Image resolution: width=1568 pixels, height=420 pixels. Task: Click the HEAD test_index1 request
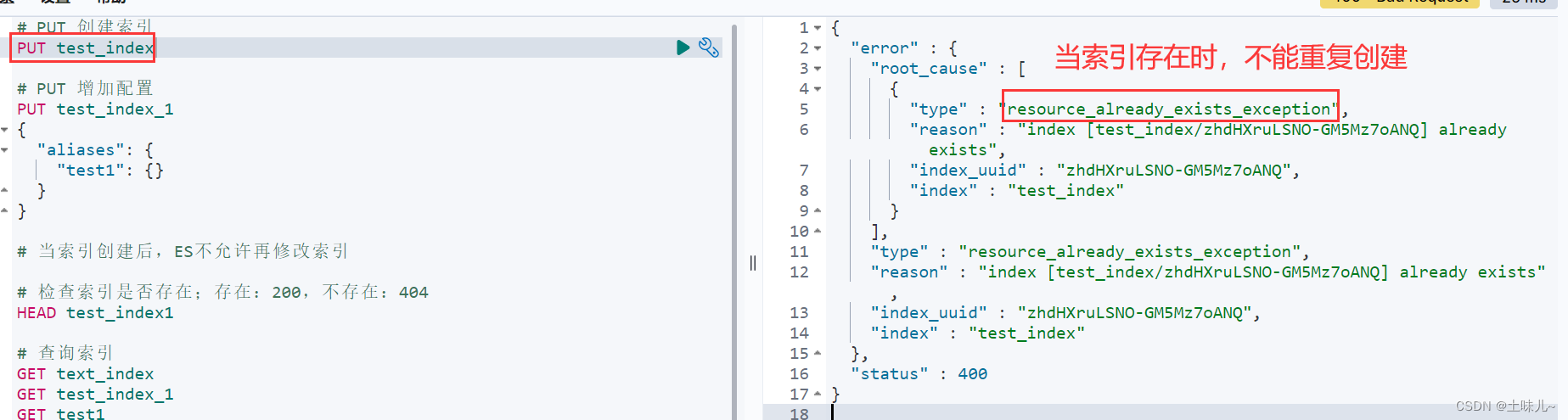click(x=95, y=313)
